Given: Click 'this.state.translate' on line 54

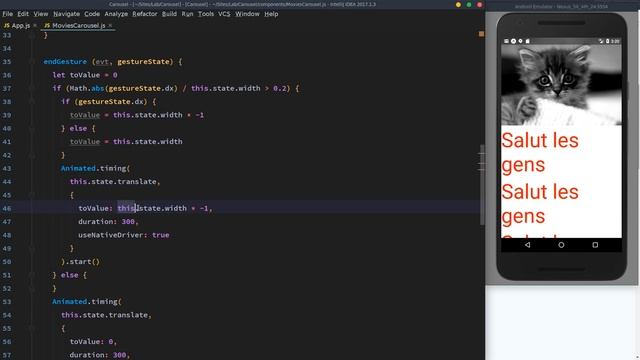Looking at the screenshot, I should 104,315.
